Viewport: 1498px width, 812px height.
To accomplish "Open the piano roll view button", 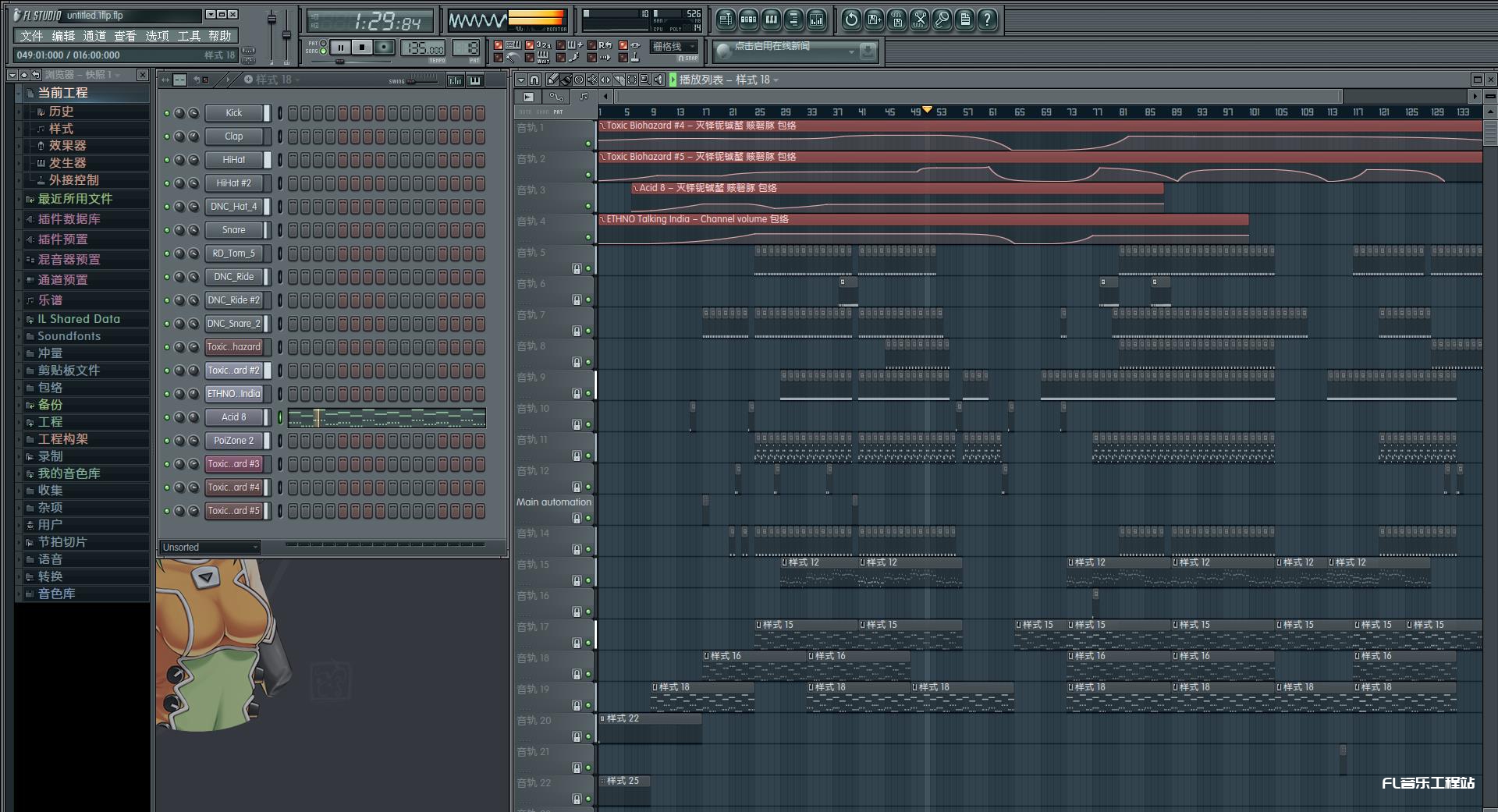I will (x=771, y=20).
